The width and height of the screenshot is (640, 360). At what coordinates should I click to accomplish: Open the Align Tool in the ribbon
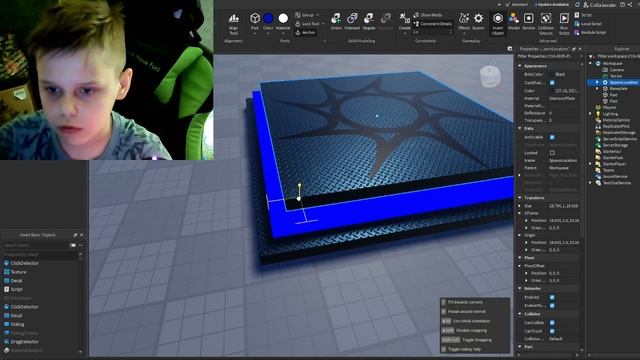click(x=233, y=24)
